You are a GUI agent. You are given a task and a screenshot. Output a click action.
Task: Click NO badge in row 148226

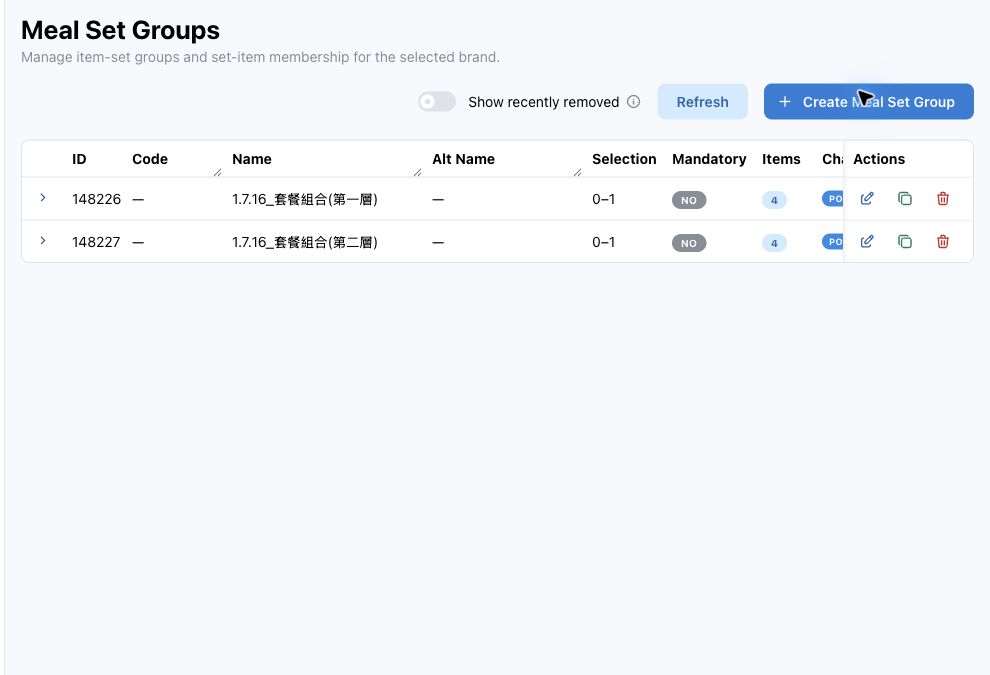(x=689, y=200)
